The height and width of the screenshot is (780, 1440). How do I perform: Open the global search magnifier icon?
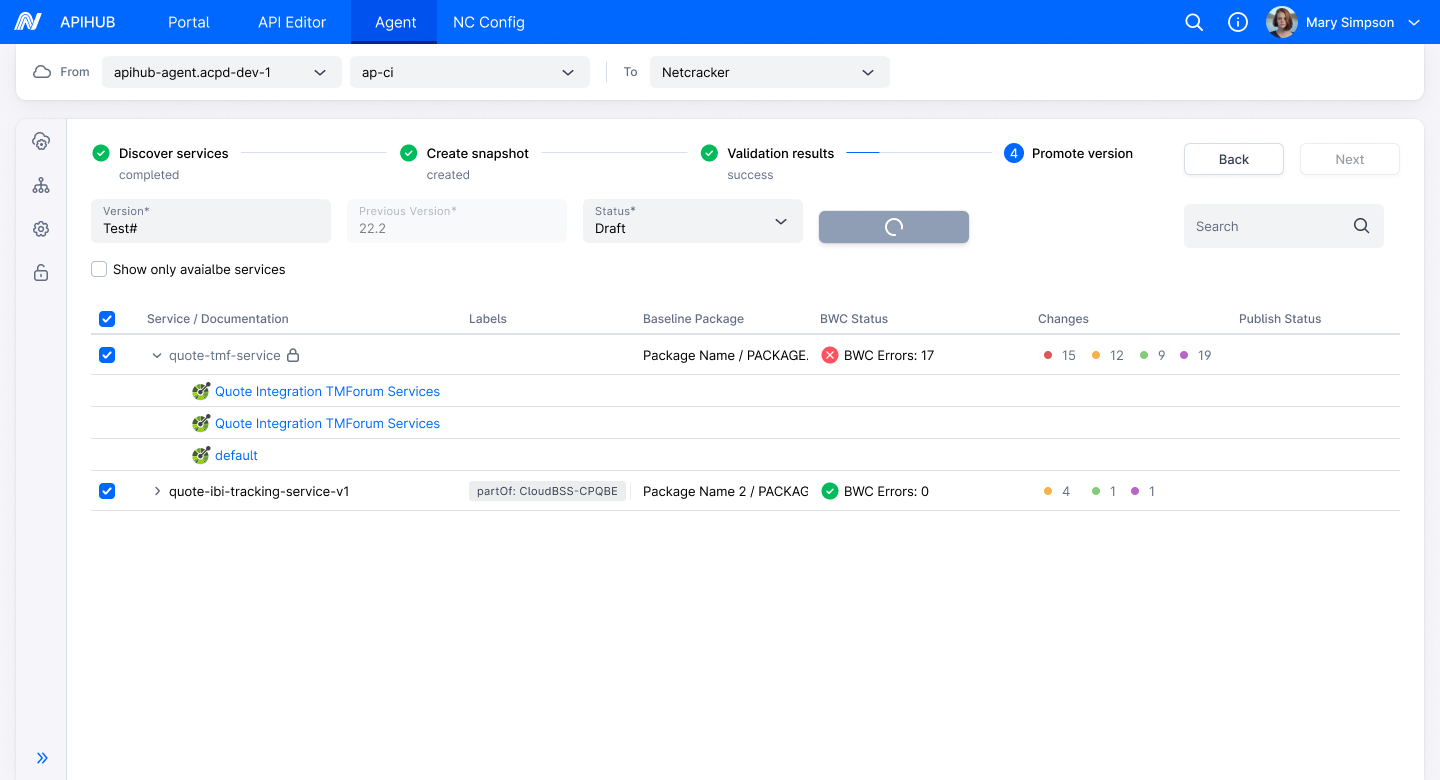1194,22
